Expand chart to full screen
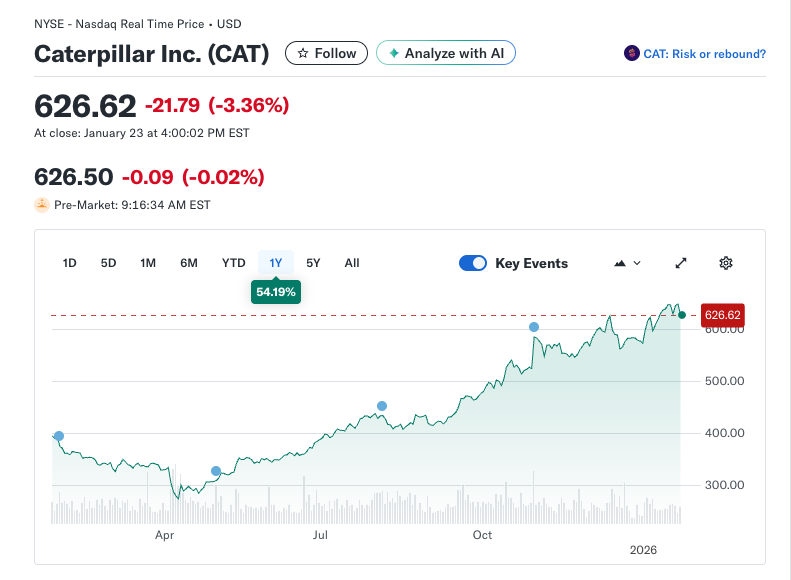Viewport: 791px width, 580px height. pos(681,263)
